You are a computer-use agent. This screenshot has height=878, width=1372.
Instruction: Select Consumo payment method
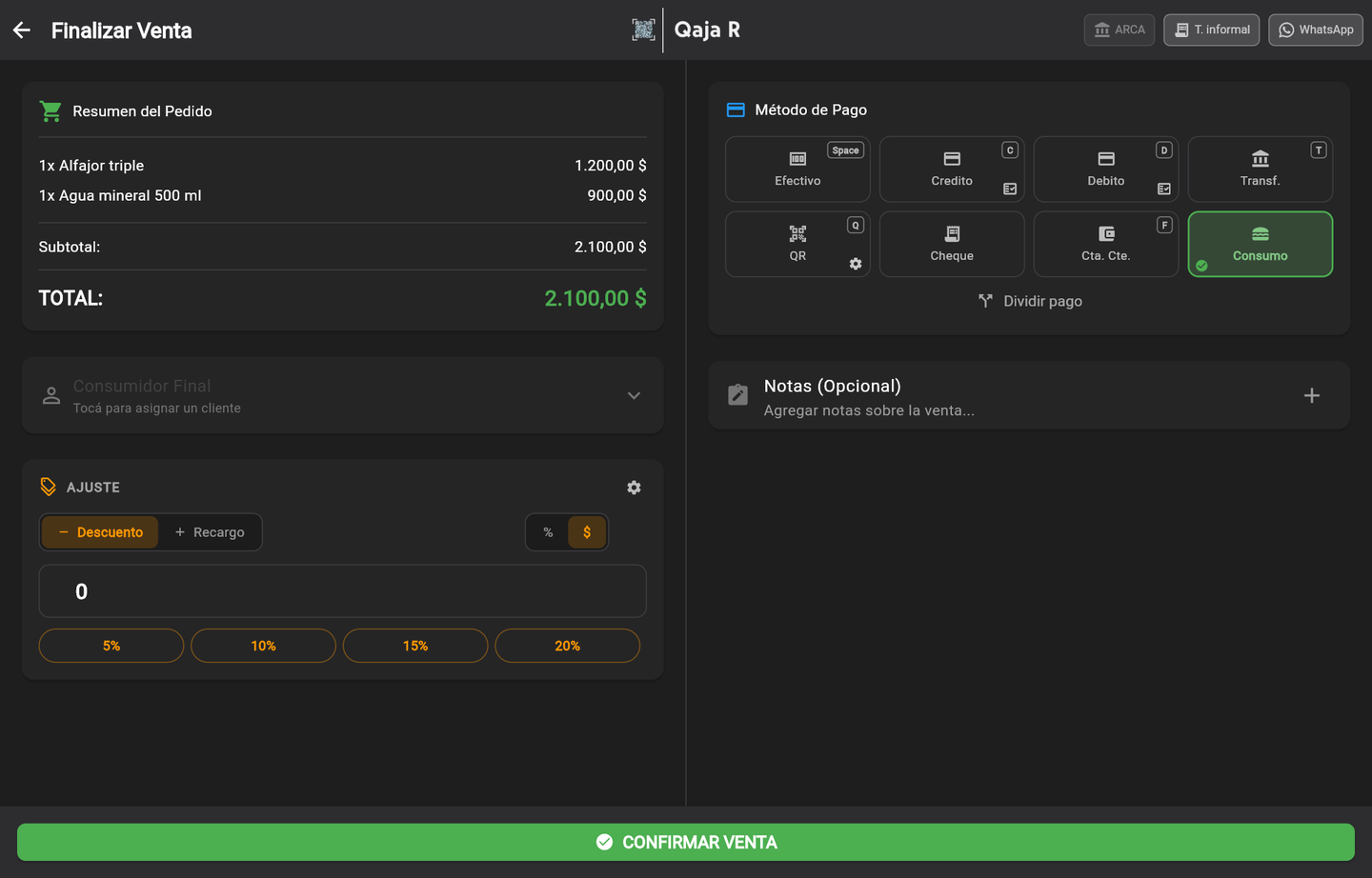point(1261,245)
